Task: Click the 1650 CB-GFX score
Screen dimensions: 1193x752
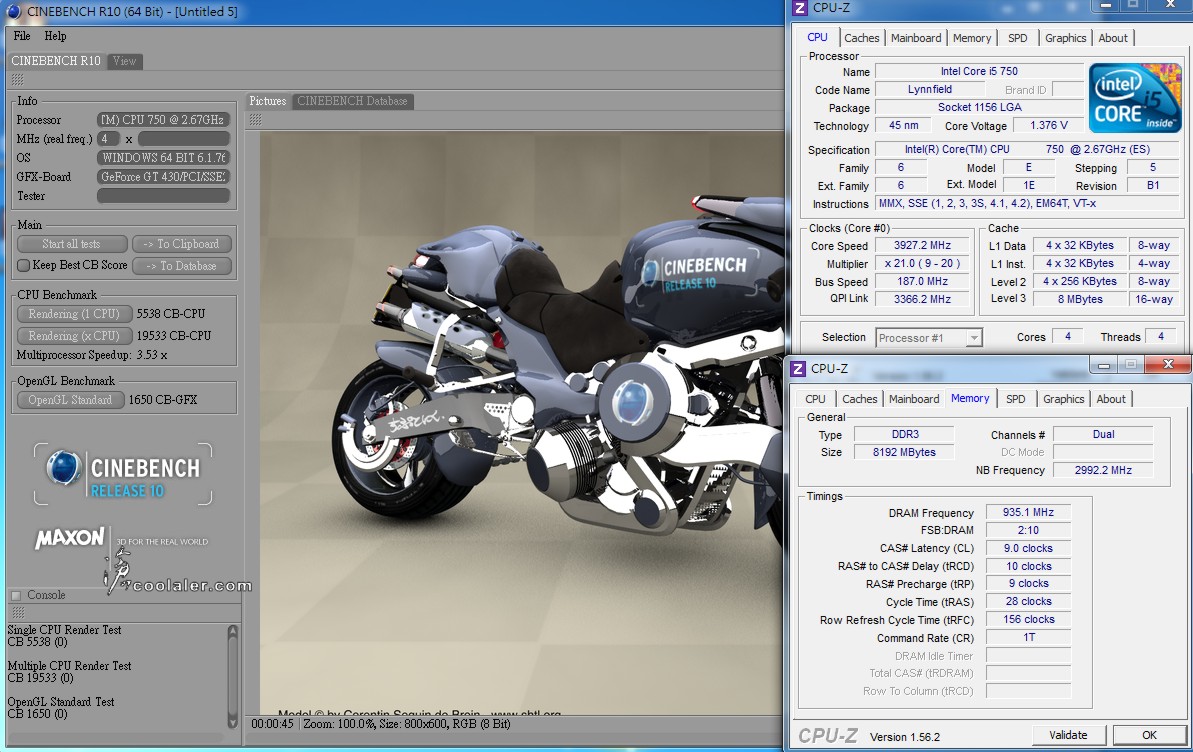Action: pos(163,400)
